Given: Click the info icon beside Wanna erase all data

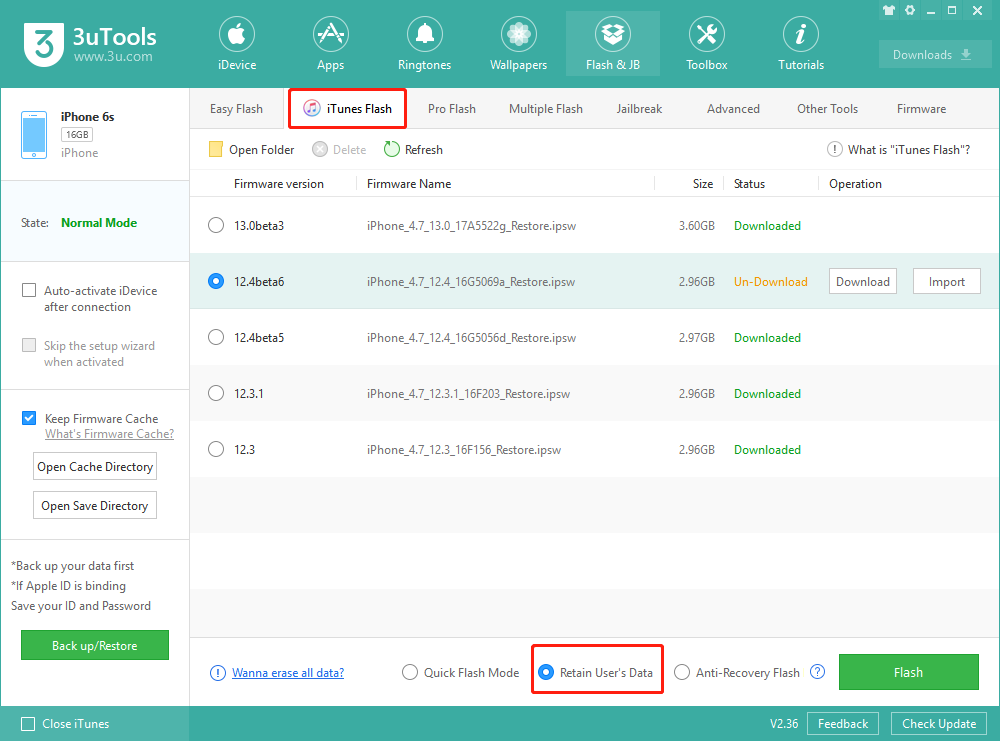Looking at the screenshot, I should pos(217,673).
